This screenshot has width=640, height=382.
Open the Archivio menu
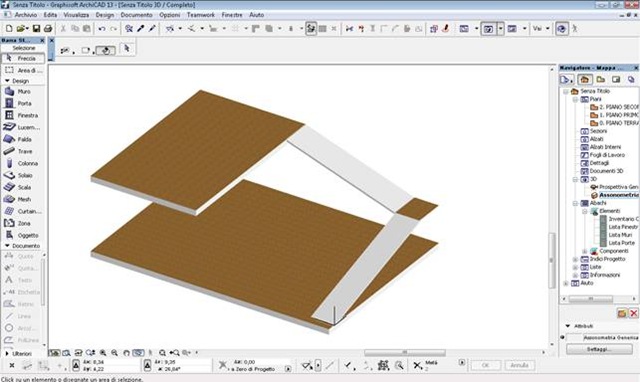[26, 15]
